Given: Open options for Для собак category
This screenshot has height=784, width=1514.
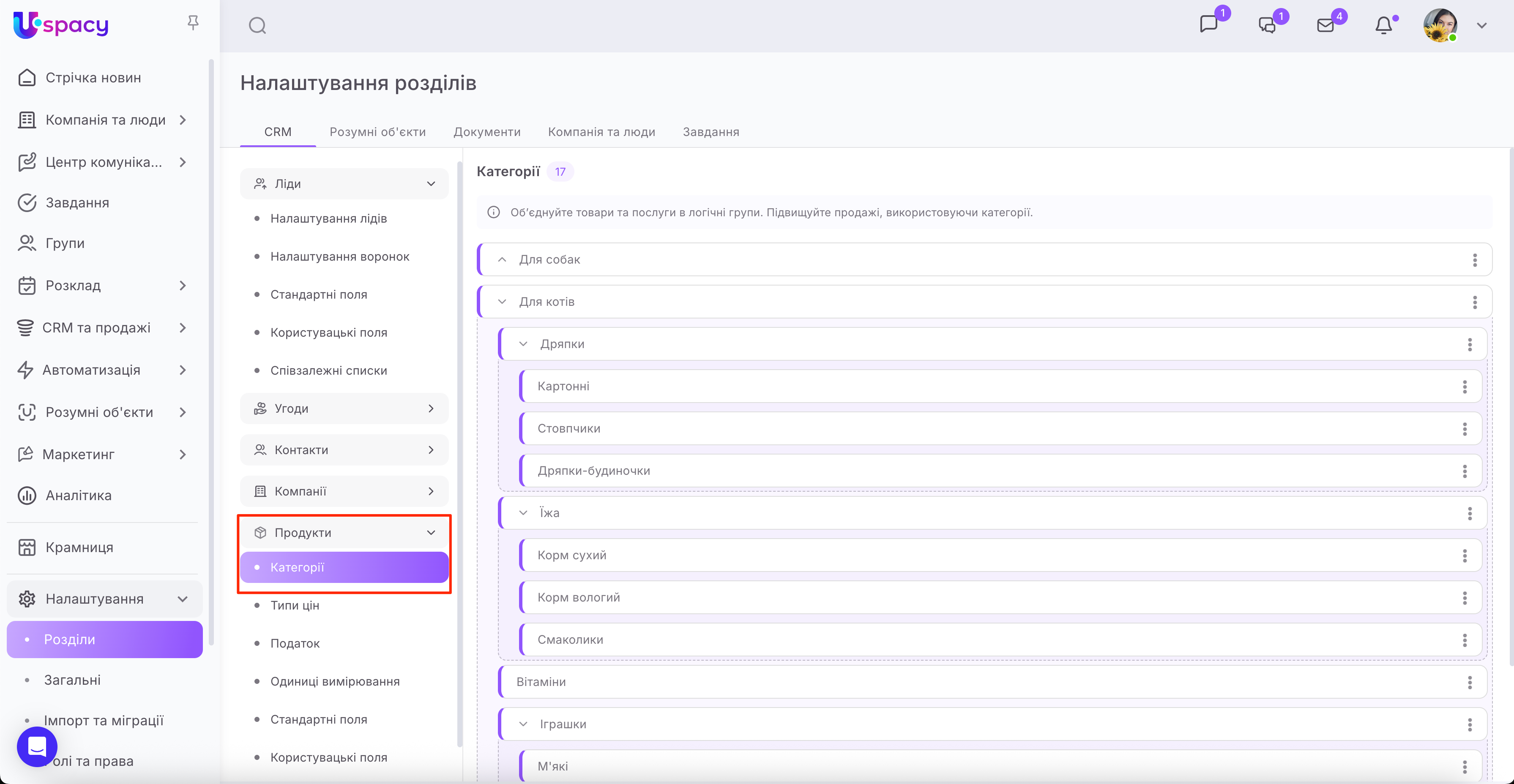Looking at the screenshot, I should coord(1475,260).
